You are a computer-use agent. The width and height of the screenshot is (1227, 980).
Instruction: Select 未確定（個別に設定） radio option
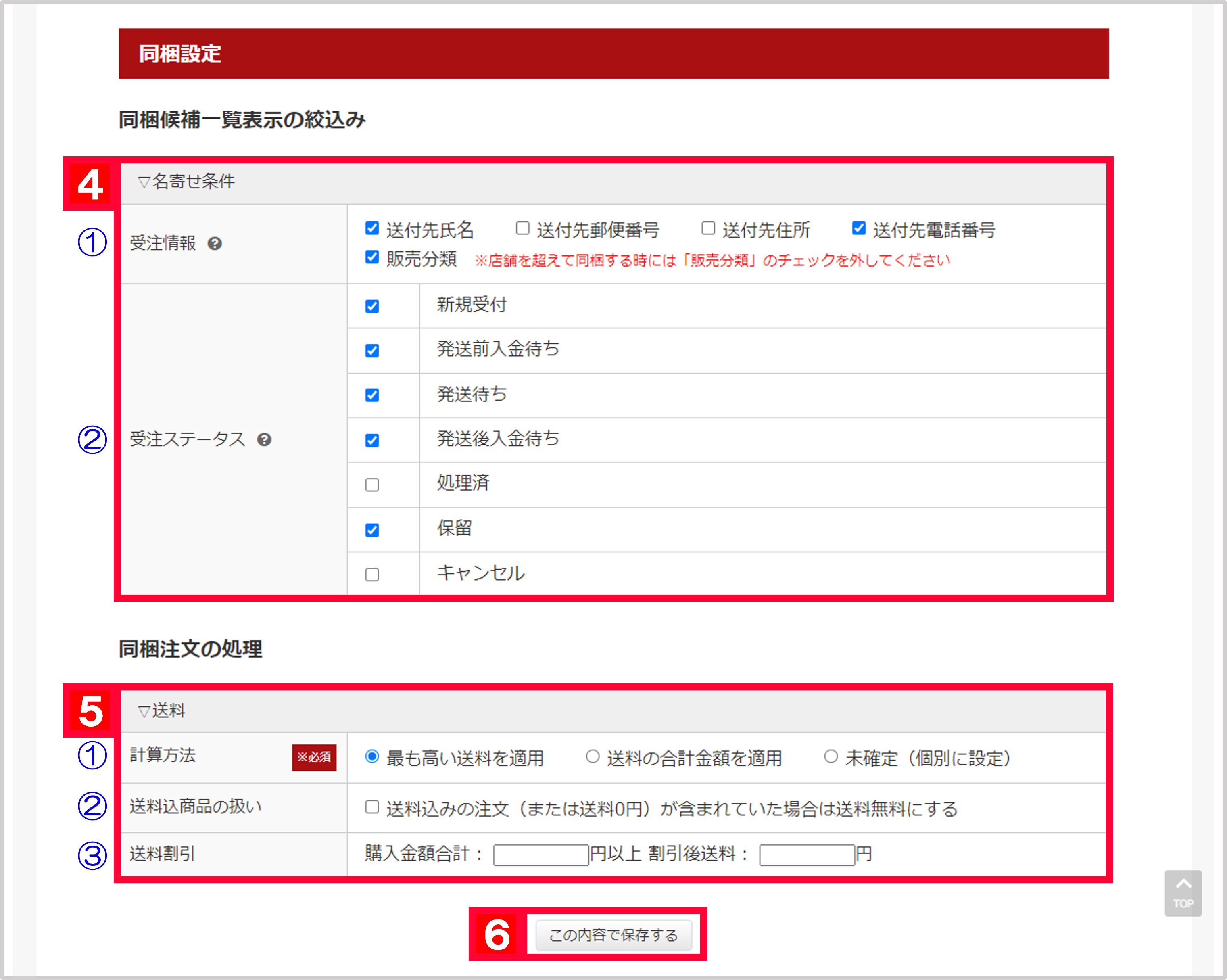(x=831, y=756)
